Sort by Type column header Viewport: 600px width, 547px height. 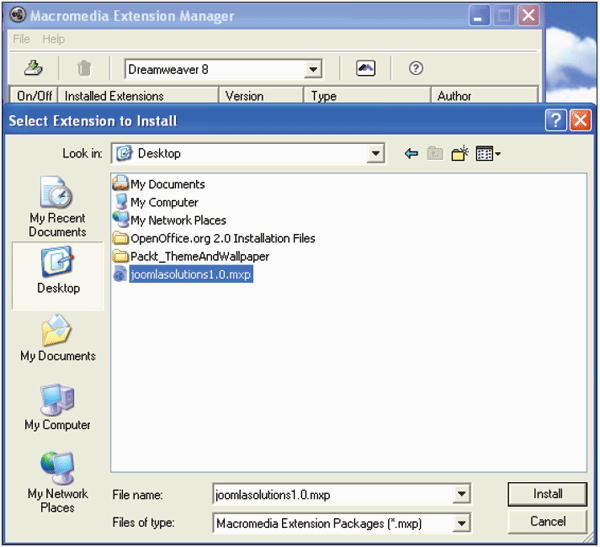coord(367,95)
